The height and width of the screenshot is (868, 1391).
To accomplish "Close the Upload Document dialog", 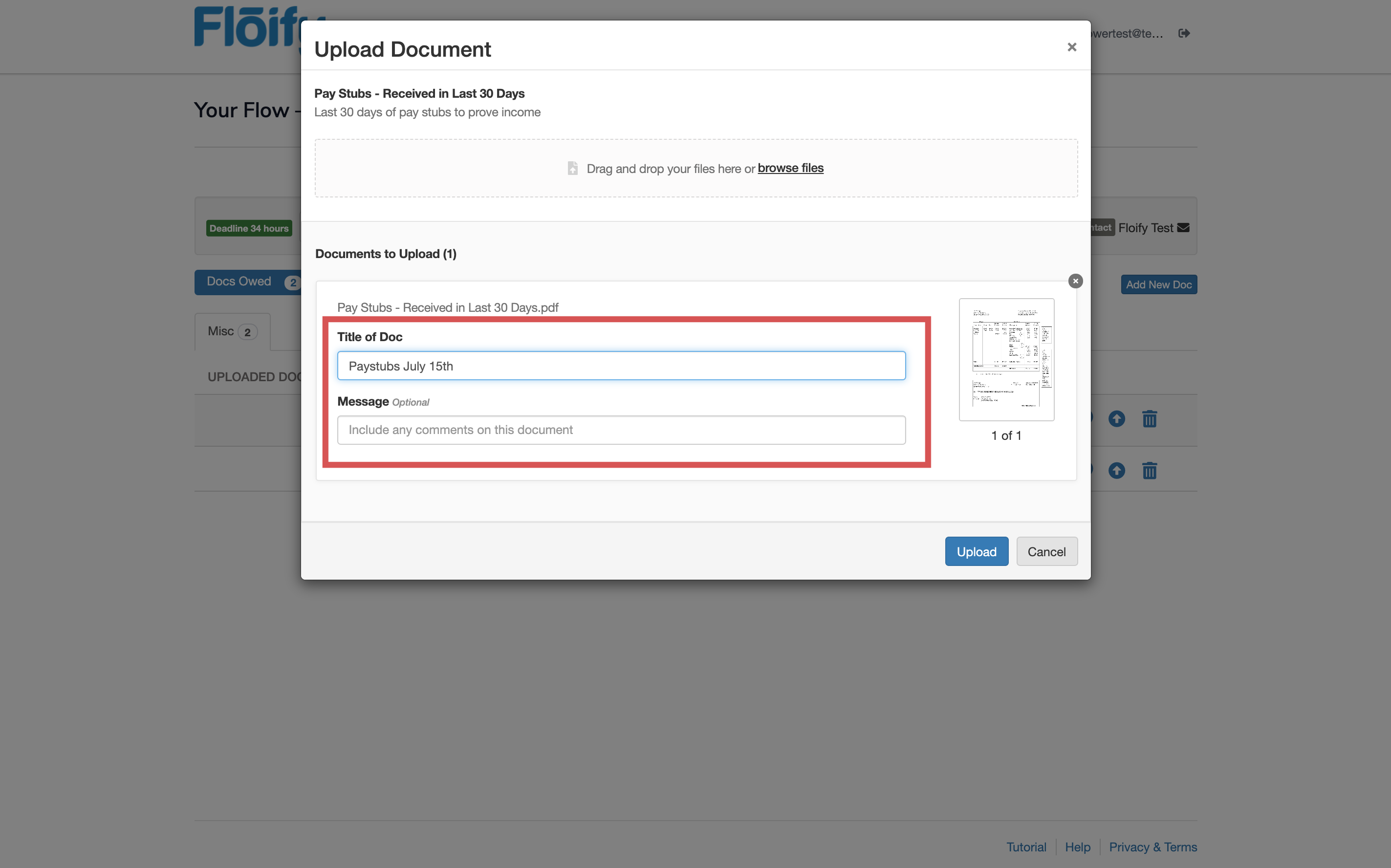I will point(1071,47).
